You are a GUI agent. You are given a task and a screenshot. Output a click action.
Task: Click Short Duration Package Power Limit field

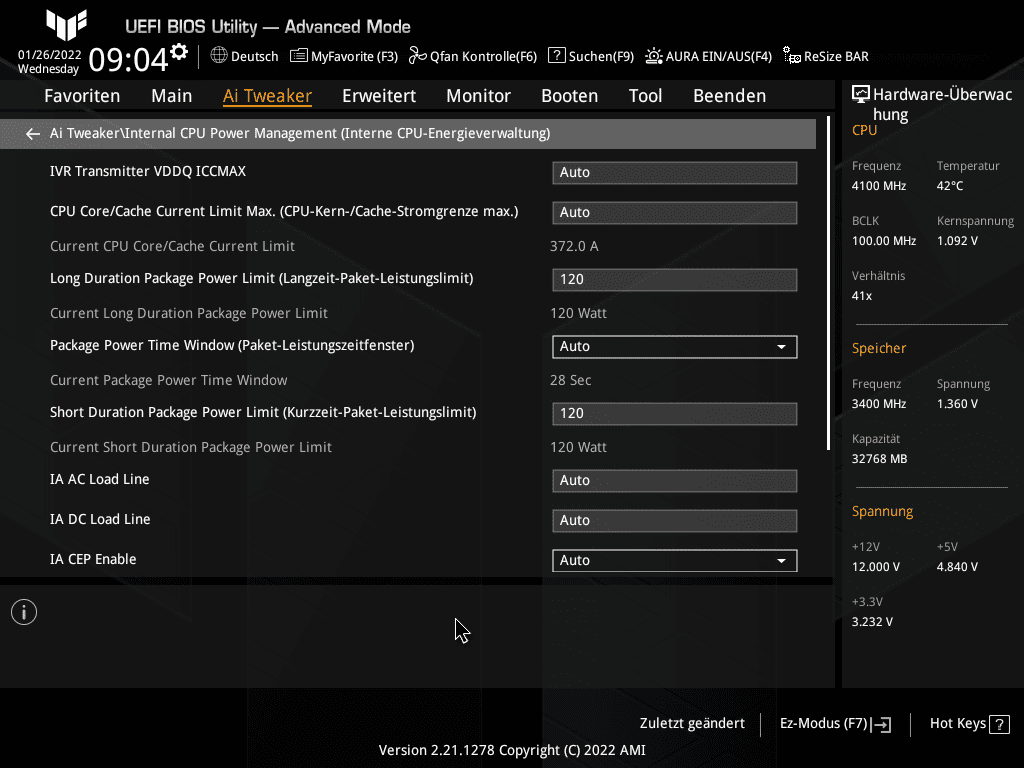[x=675, y=413]
